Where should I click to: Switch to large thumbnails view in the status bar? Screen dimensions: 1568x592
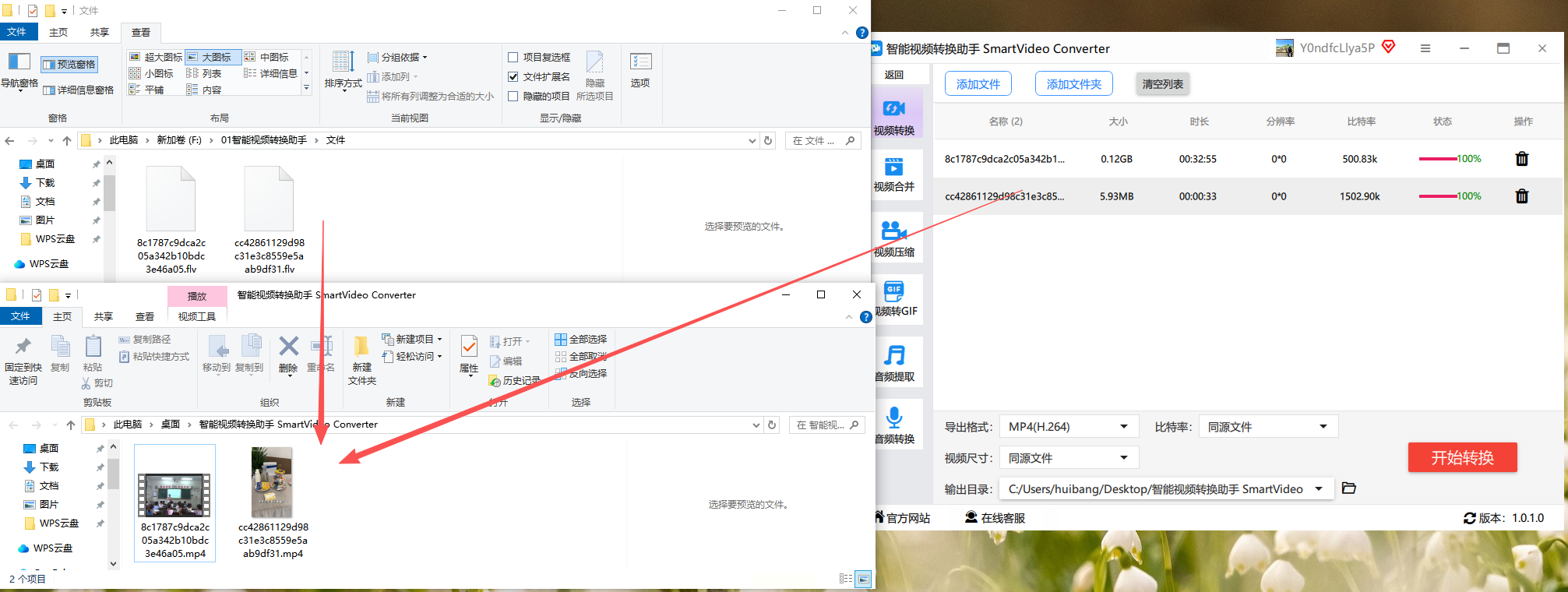(863, 579)
